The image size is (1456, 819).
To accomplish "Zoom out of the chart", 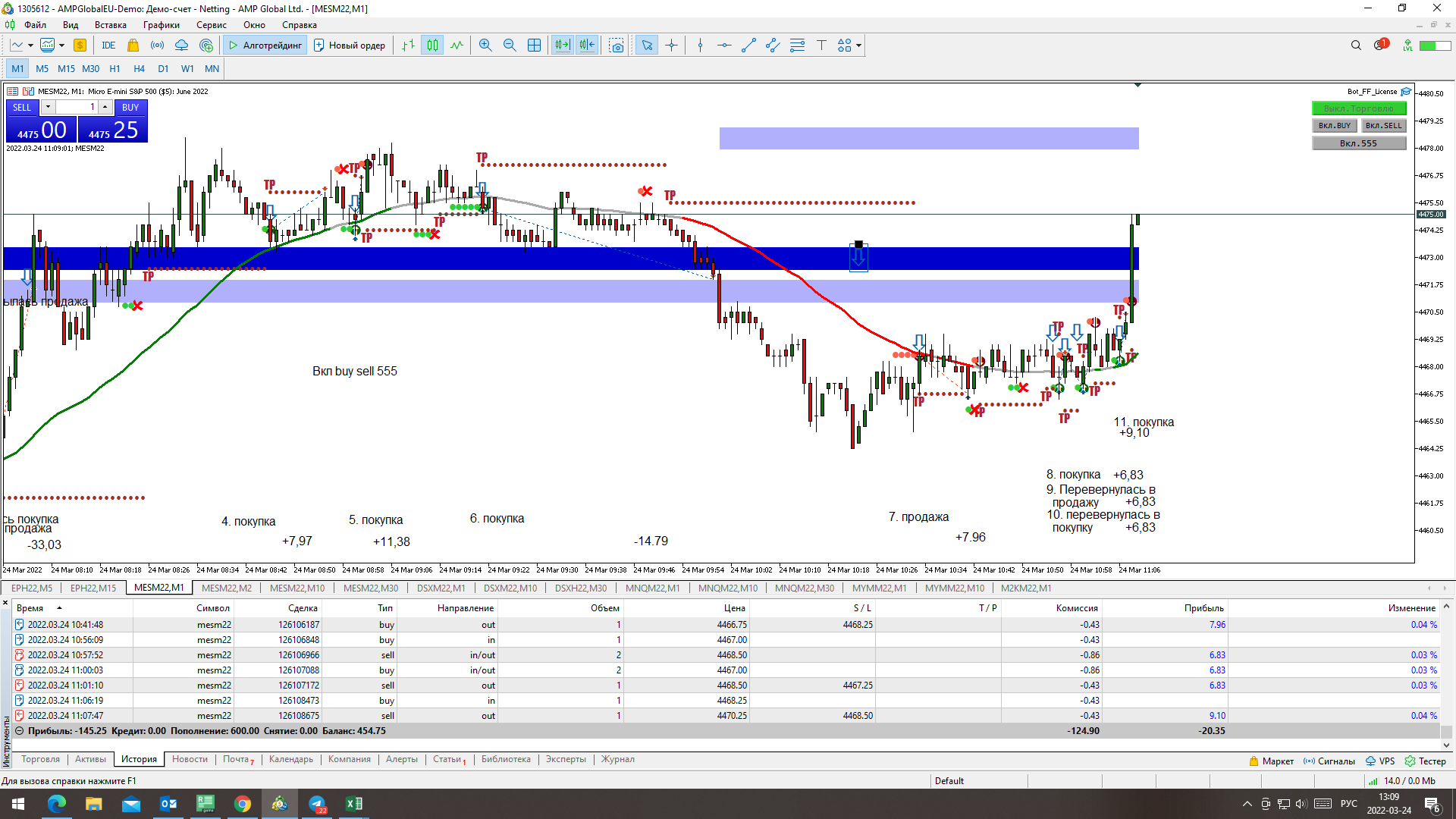I will tap(510, 45).
